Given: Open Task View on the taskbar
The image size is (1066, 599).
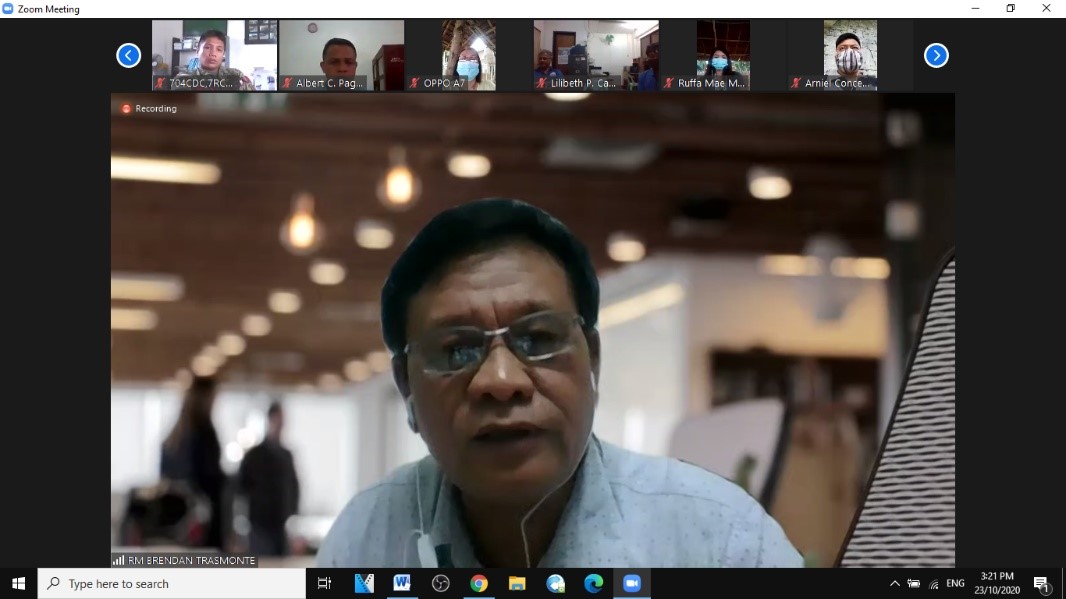Looking at the screenshot, I should [324, 583].
